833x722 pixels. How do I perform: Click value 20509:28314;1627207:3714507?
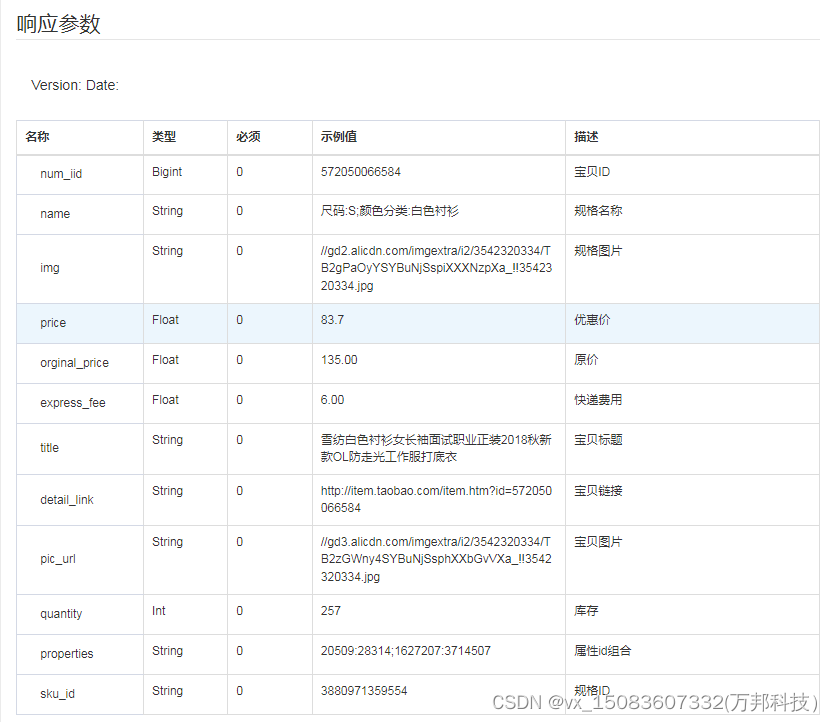coord(406,651)
